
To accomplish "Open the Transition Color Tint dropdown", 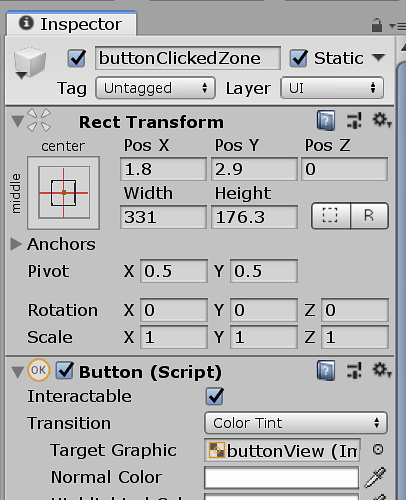I will pos(296,423).
